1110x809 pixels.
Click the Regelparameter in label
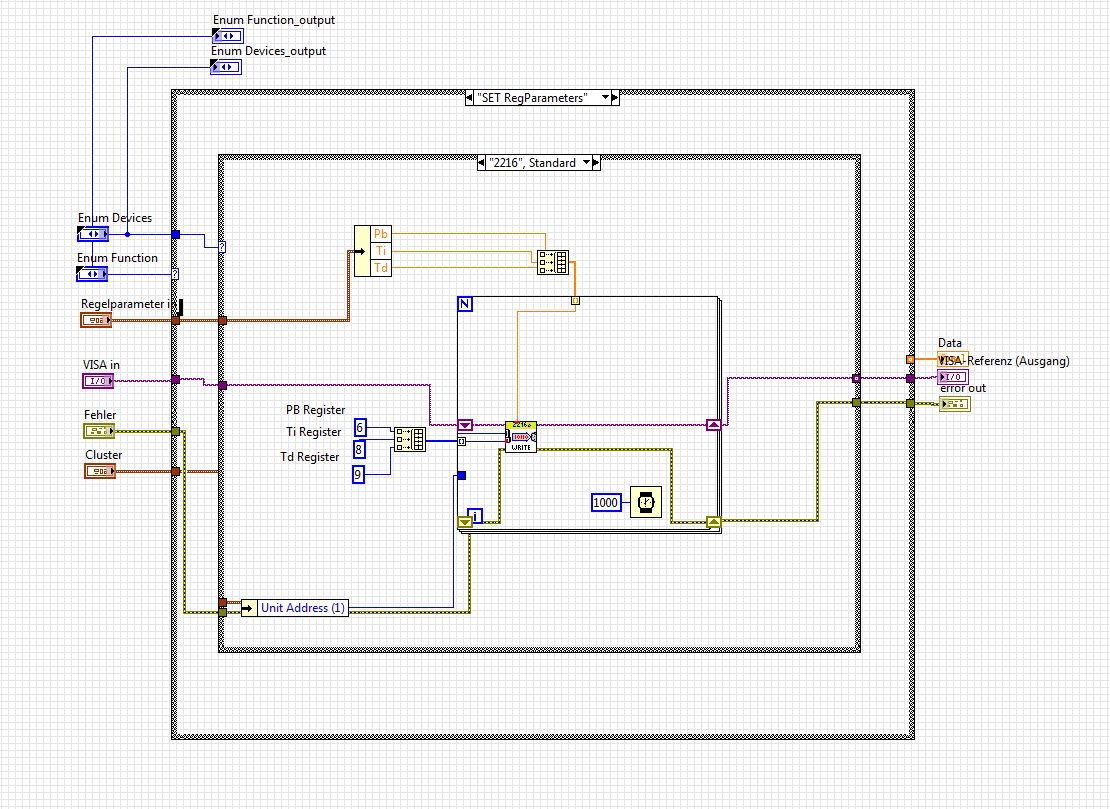pyautogui.click(x=128, y=304)
